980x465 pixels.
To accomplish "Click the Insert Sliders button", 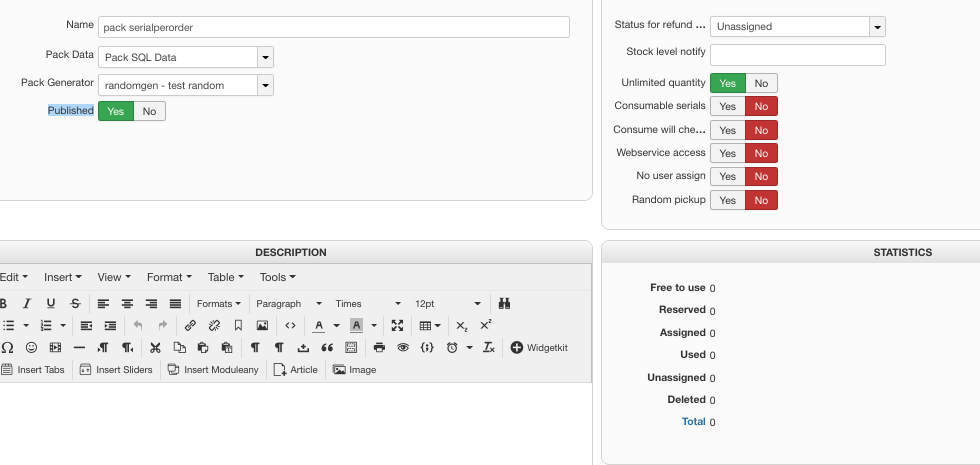I will click(116, 369).
